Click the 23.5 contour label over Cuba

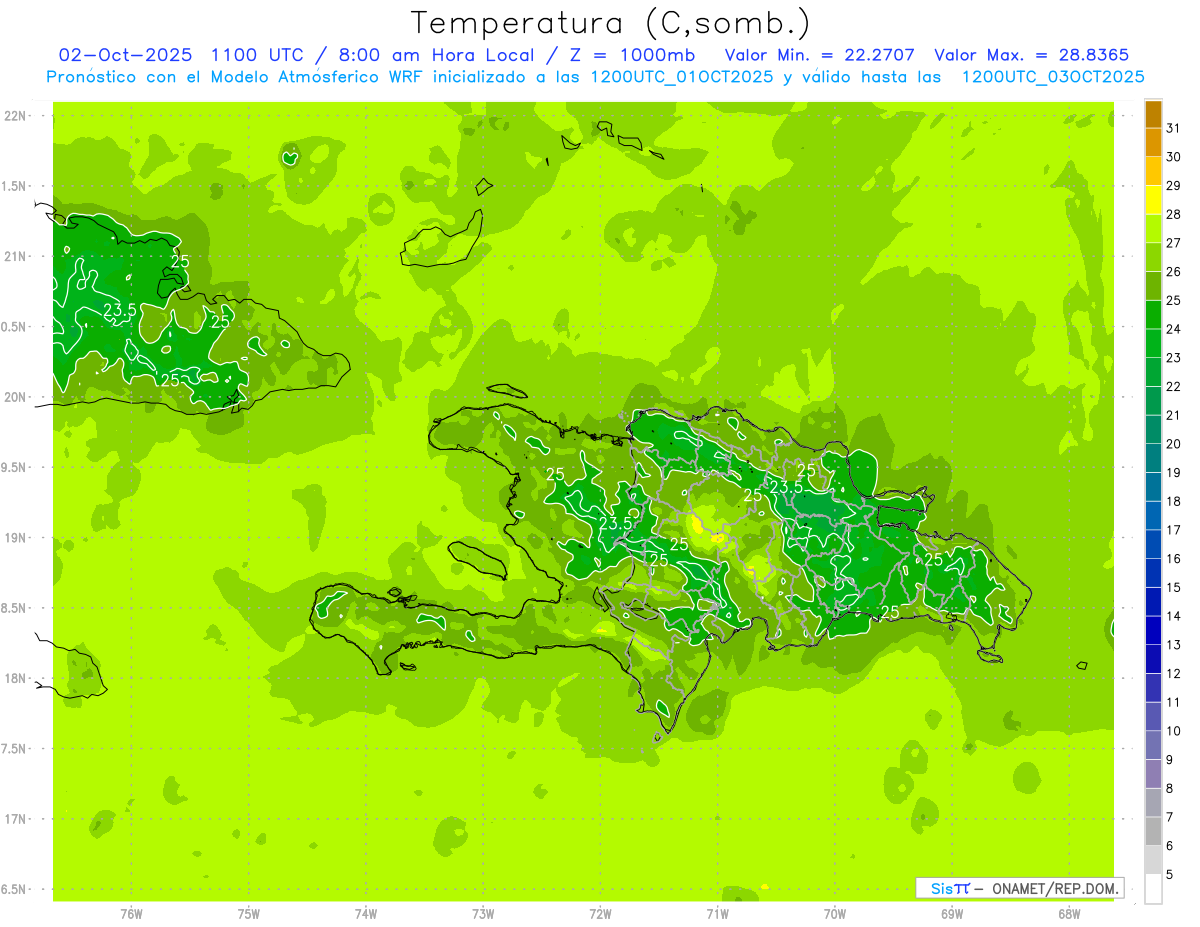point(120,310)
